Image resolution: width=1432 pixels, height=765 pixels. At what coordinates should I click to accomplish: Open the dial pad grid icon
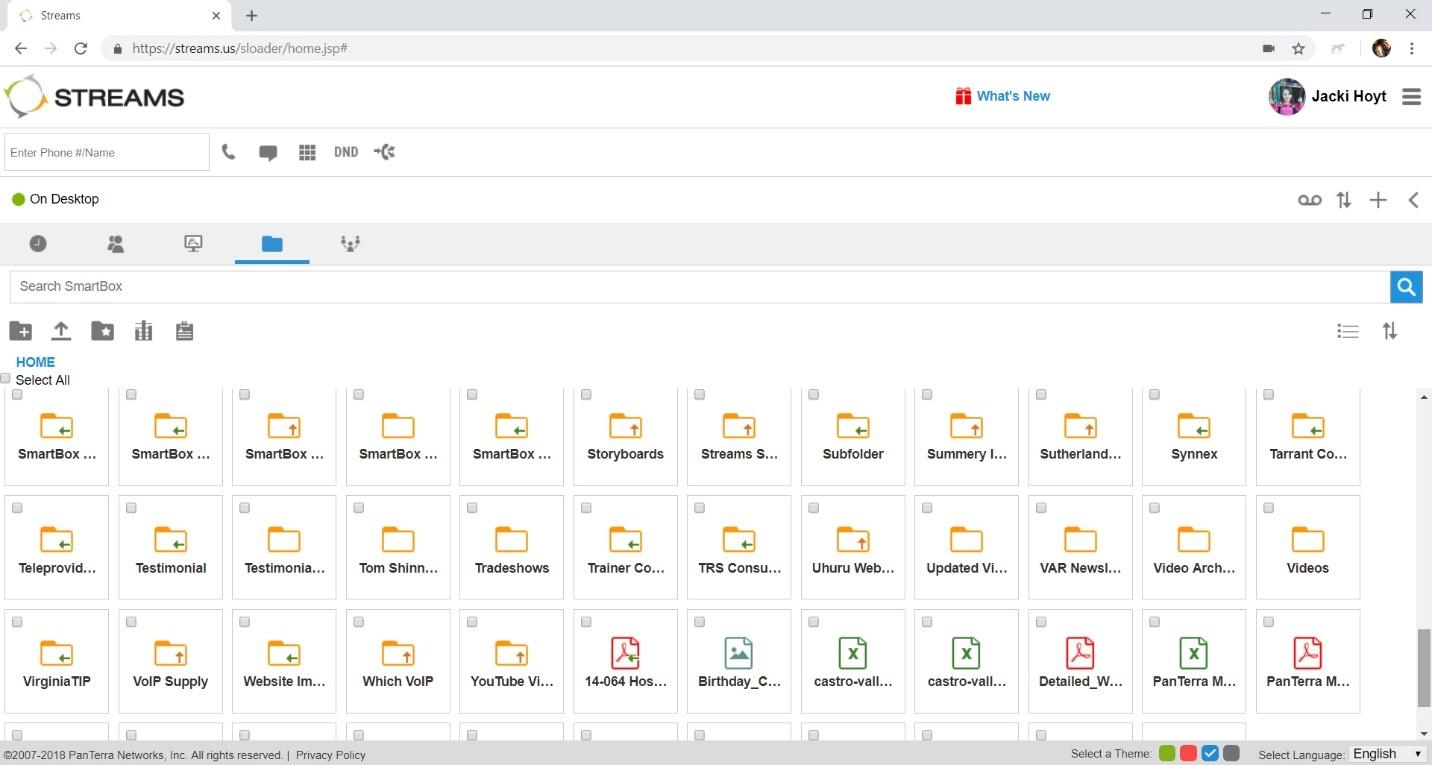[x=307, y=152]
